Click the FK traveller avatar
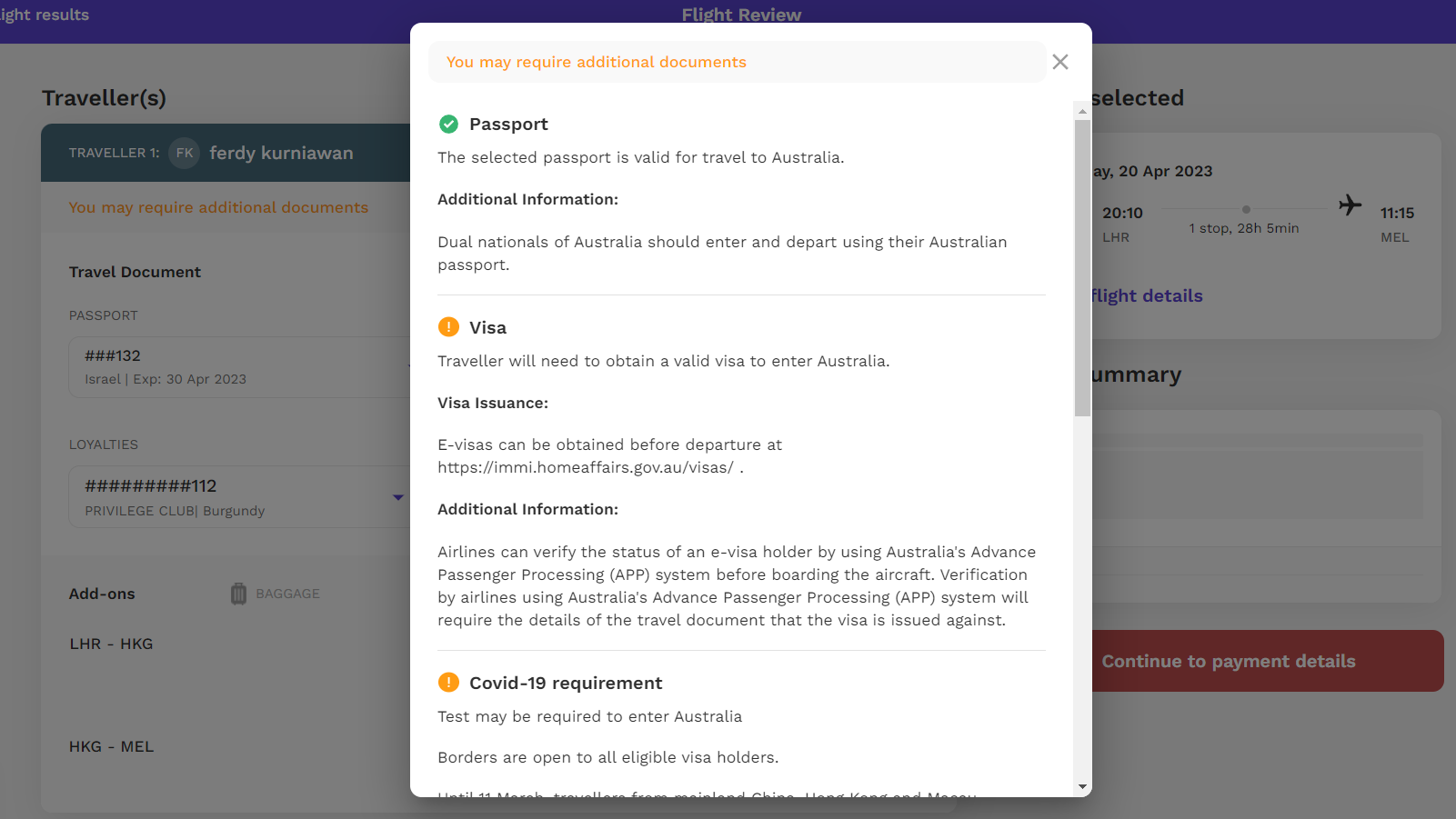Image resolution: width=1456 pixels, height=819 pixels. point(185,153)
